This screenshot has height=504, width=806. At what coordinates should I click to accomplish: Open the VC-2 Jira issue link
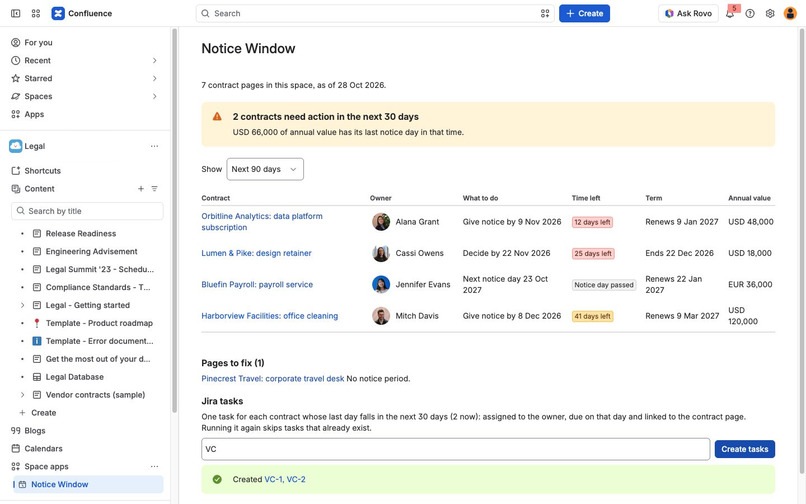(x=296, y=479)
